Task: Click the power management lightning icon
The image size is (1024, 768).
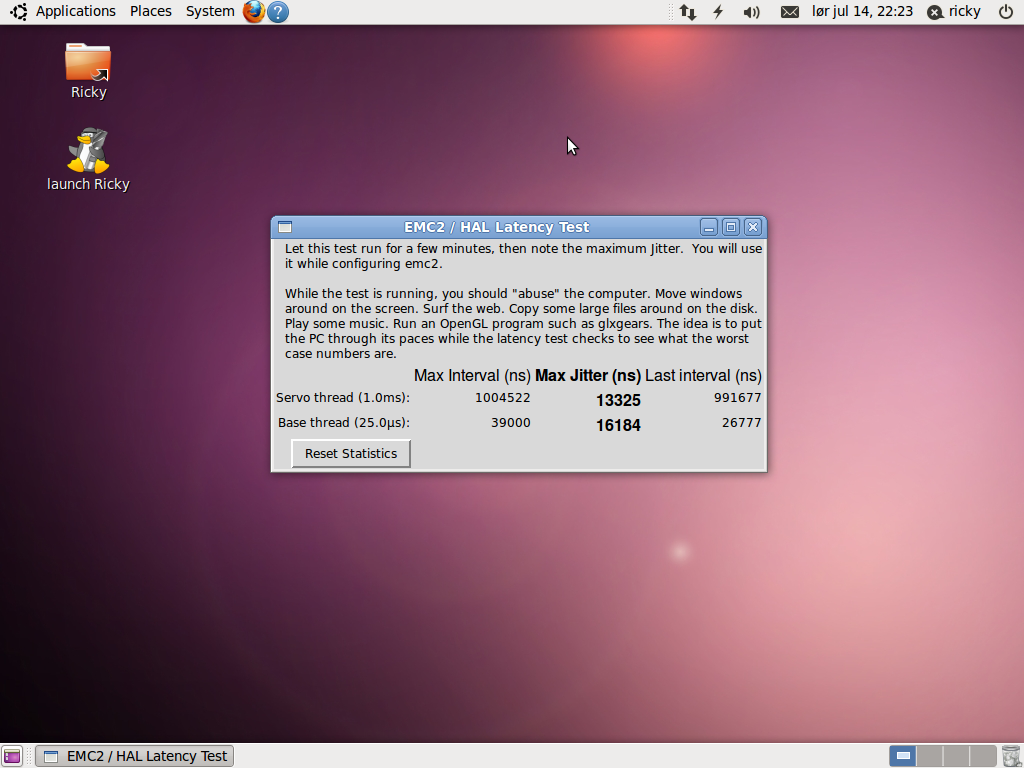Action: tap(718, 11)
